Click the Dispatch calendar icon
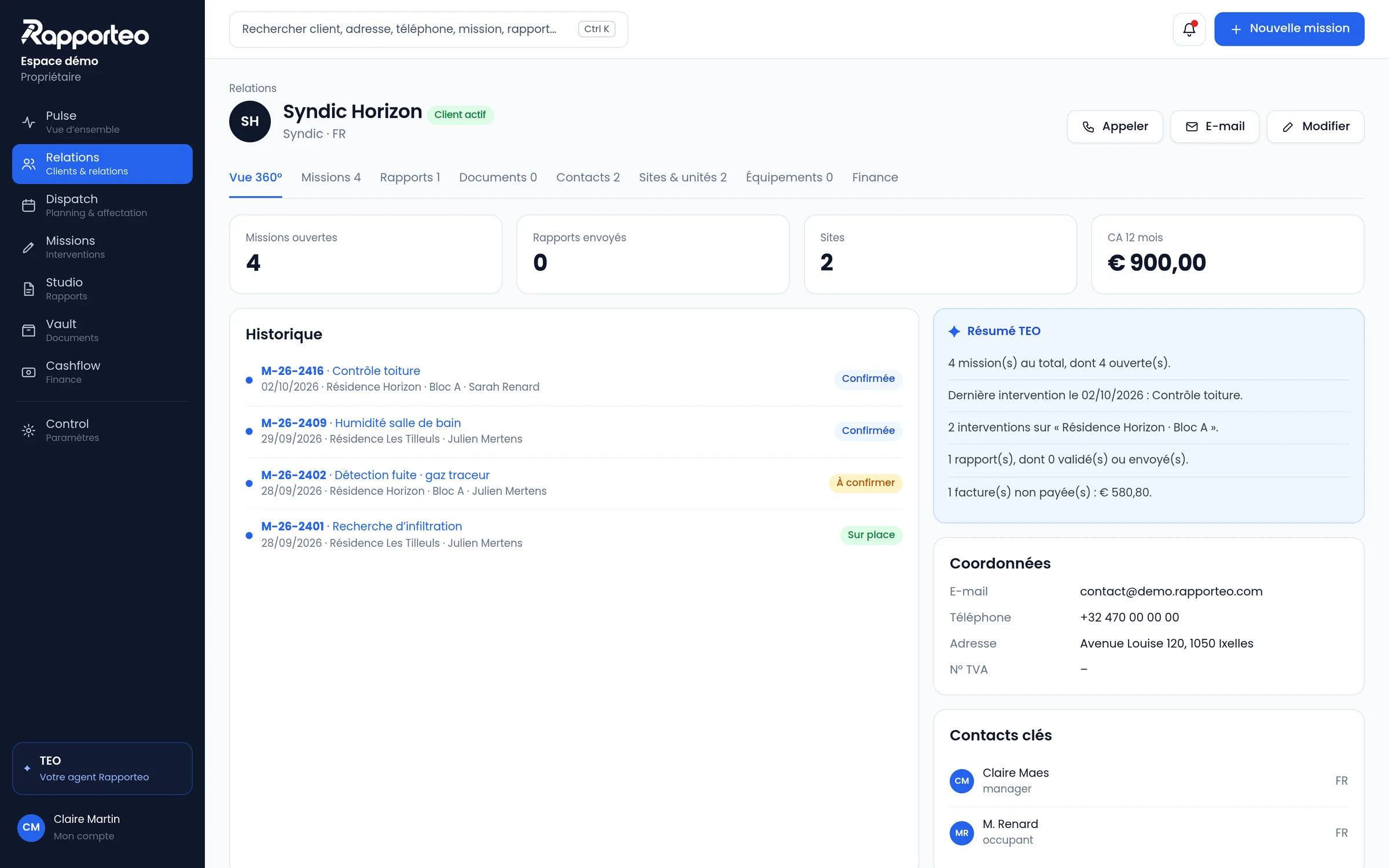Viewport: 1389px width, 868px height. pos(28,205)
